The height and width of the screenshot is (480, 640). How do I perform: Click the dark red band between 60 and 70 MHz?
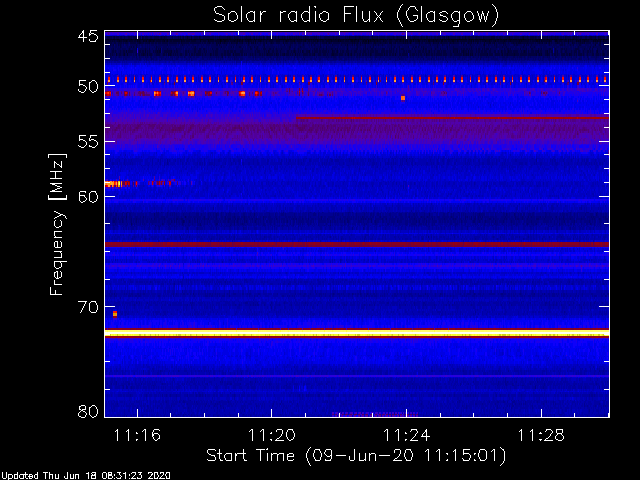tap(357, 244)
